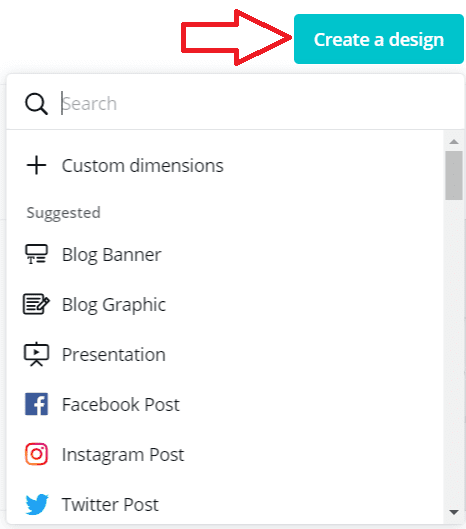Click the Facebook logo icon
Screen dimensions: 466x529
36,404
